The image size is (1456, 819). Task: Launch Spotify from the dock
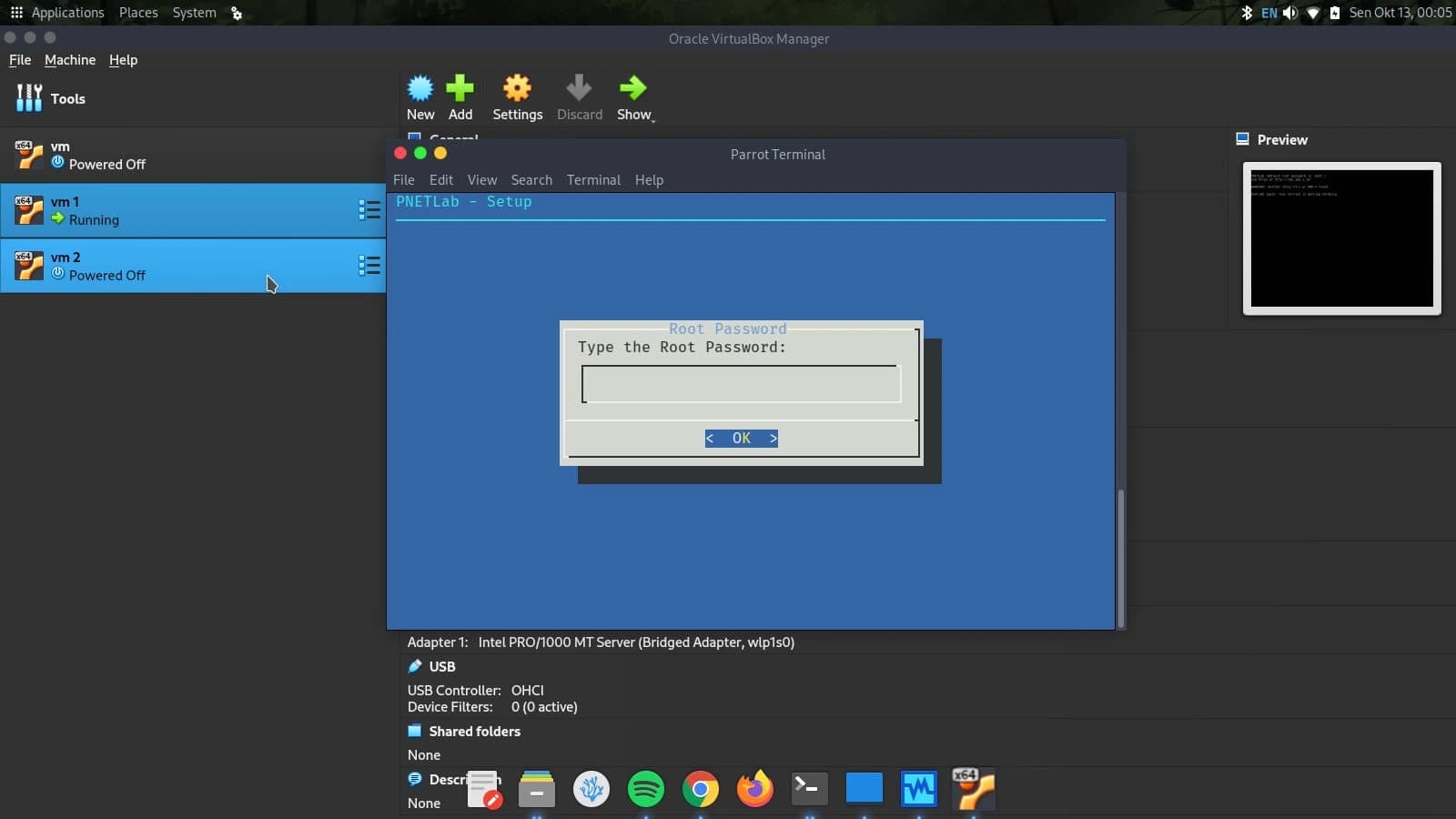point(645,789)
